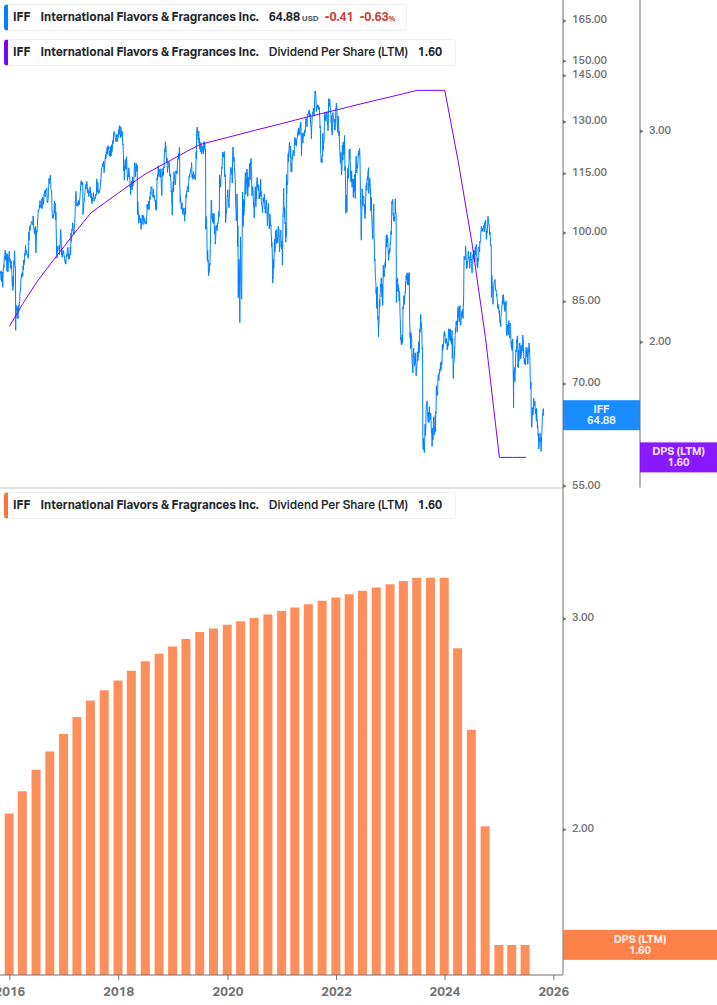The height and width of the screenshot is (1005, 717).
Task: Click the purple Dividend Per Share legend
Action: (x=229, y=52)
